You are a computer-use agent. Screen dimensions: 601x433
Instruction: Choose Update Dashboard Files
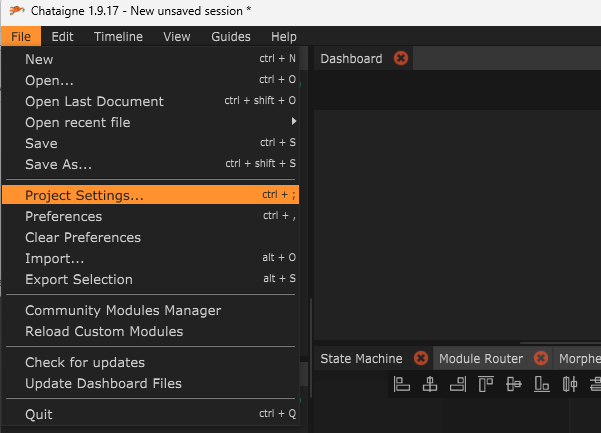(x=150, y=383)
